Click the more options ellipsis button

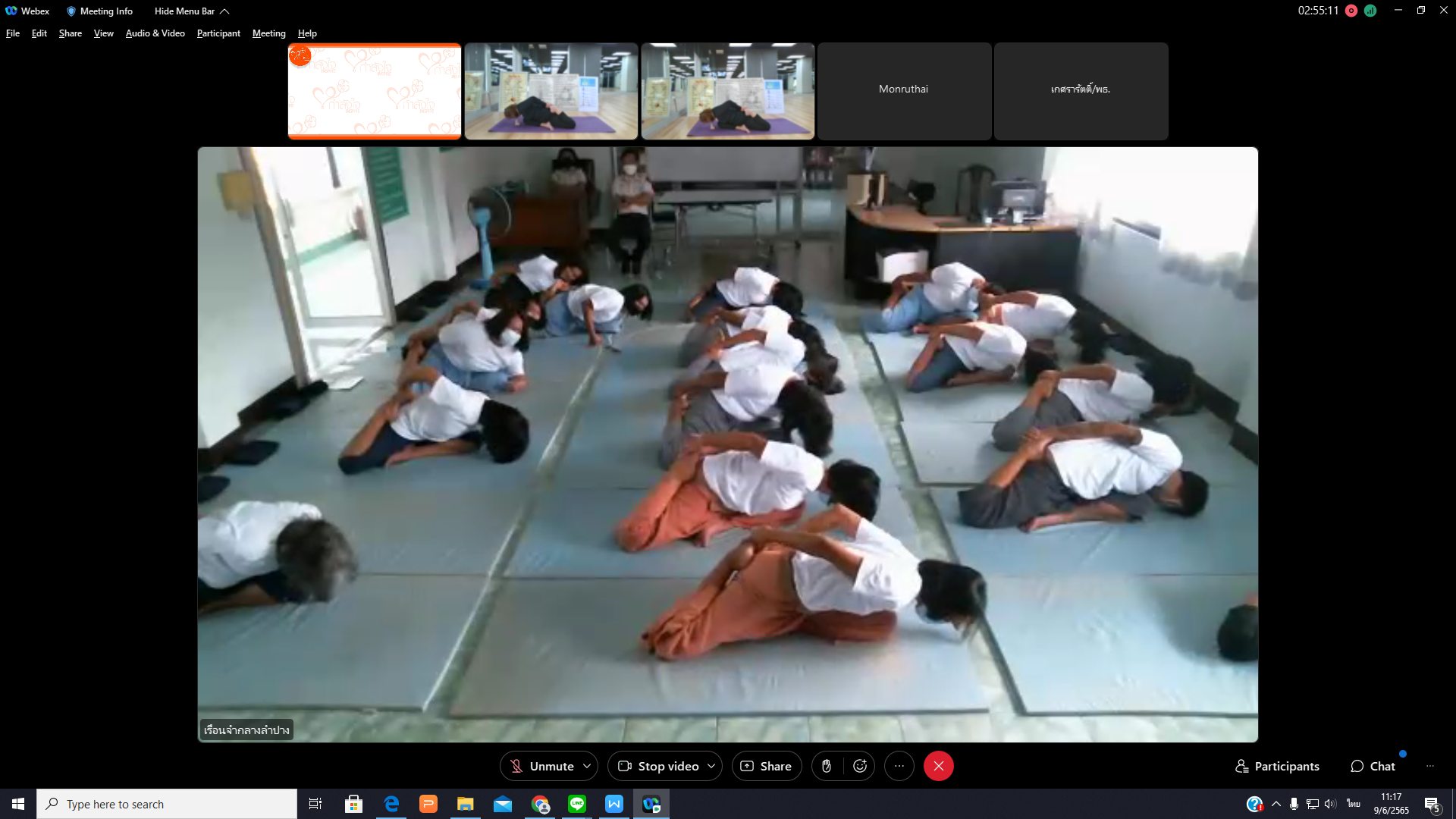[899, 766]
